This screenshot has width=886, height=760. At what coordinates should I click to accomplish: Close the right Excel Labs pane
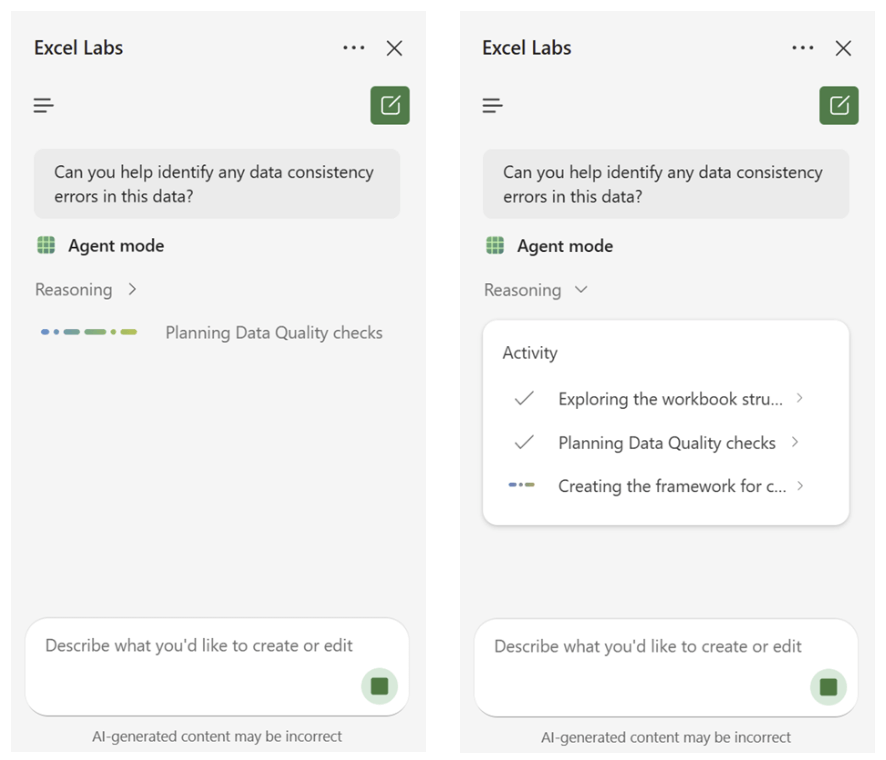(843, 48)
